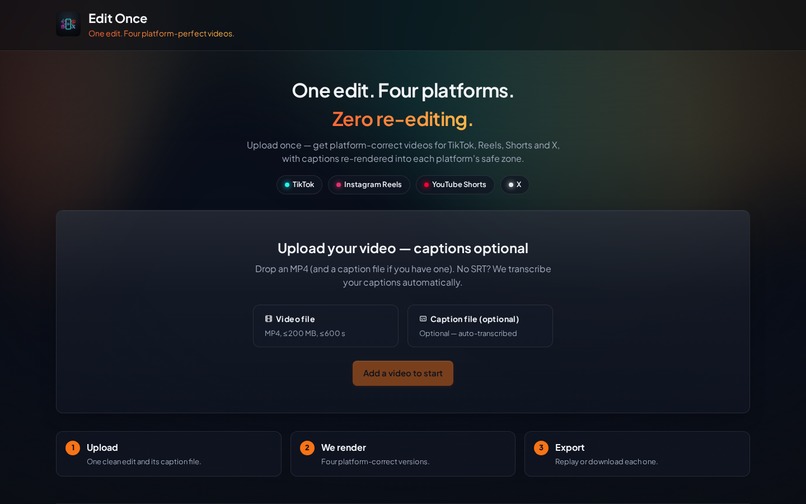Click the Edit Once logo icon
The image size is (806, 504).
pyautogui.click(x=68, y=24)
